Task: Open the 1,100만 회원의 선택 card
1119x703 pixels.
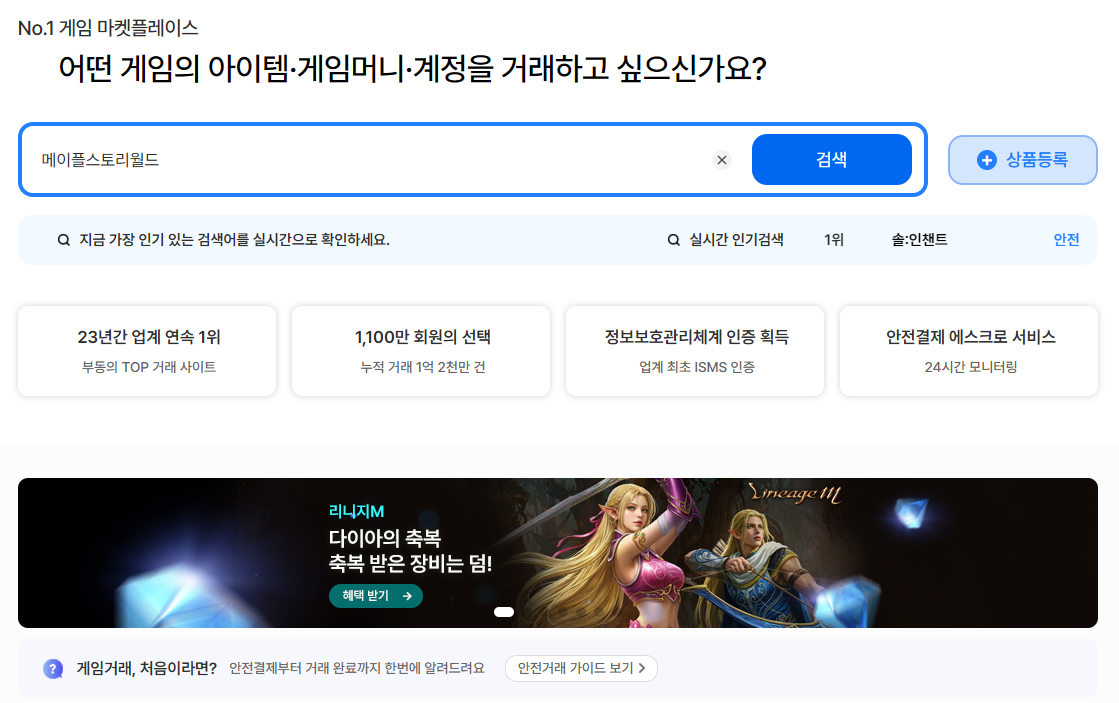Action: tap(421, 350)
